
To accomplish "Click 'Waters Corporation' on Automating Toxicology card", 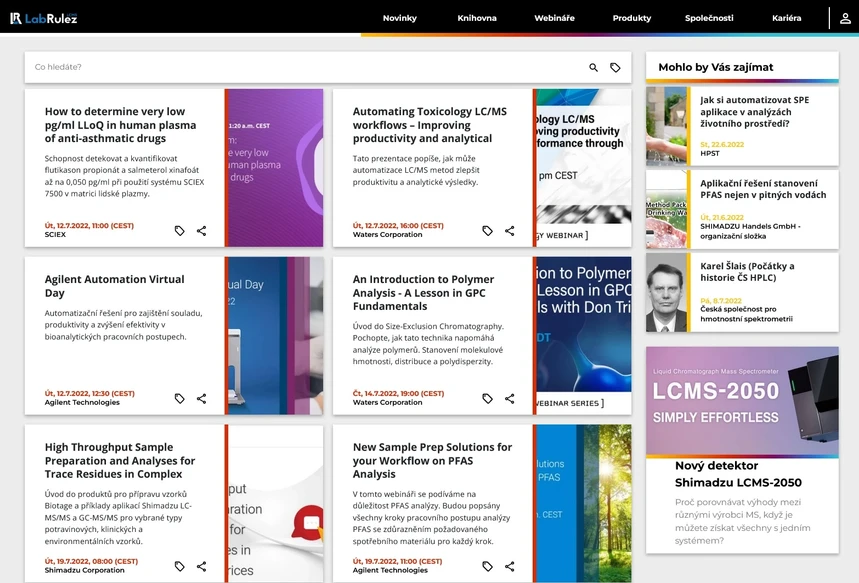I will tap(387, 235).
